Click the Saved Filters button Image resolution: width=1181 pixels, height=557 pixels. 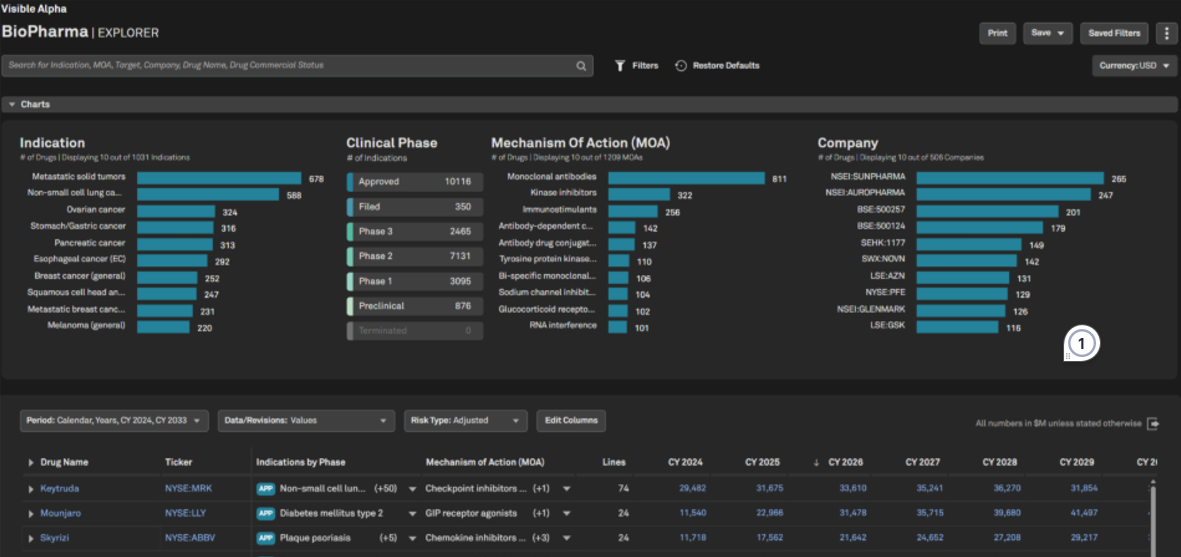1114,33
